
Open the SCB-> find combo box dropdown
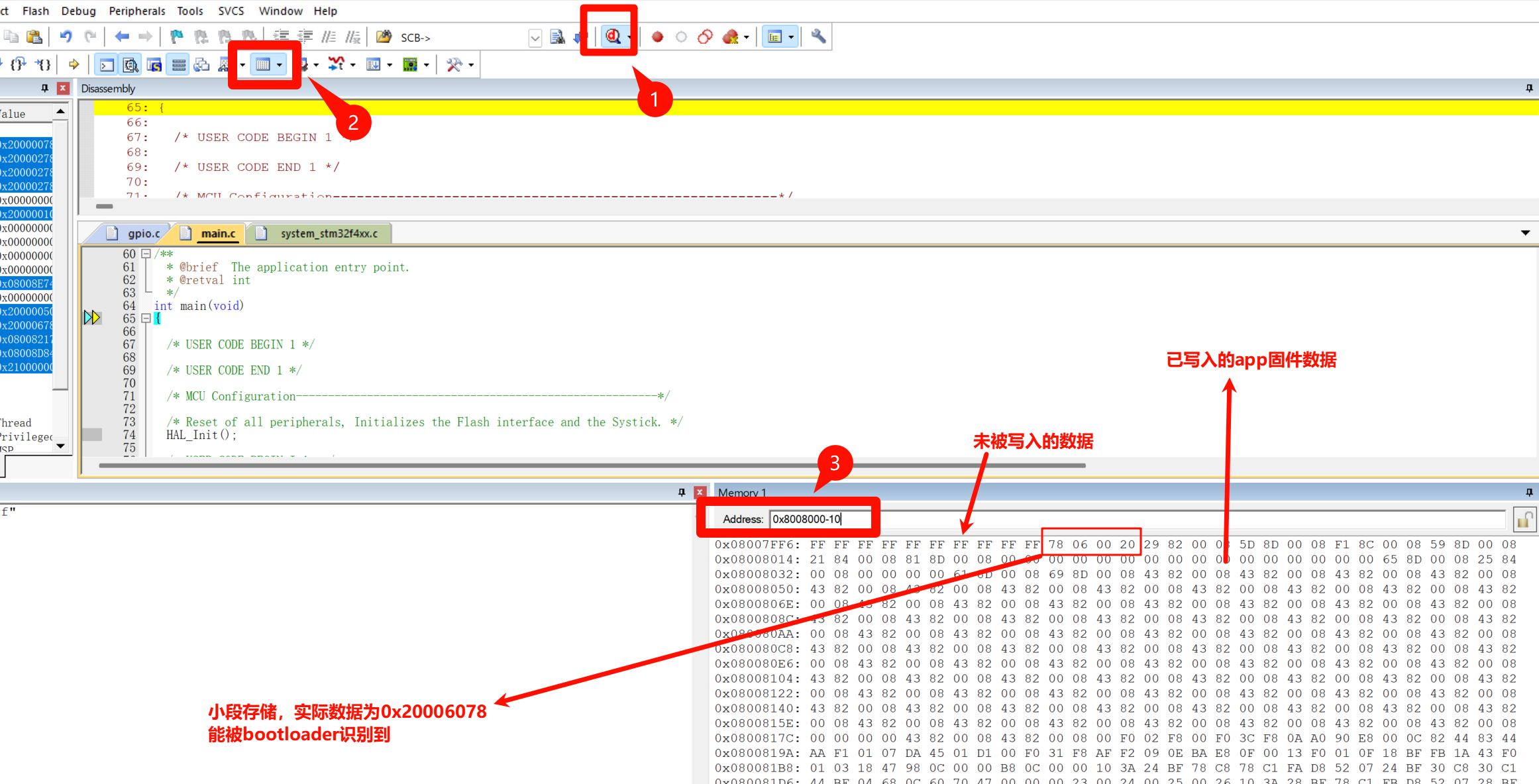tap(535, 38)
